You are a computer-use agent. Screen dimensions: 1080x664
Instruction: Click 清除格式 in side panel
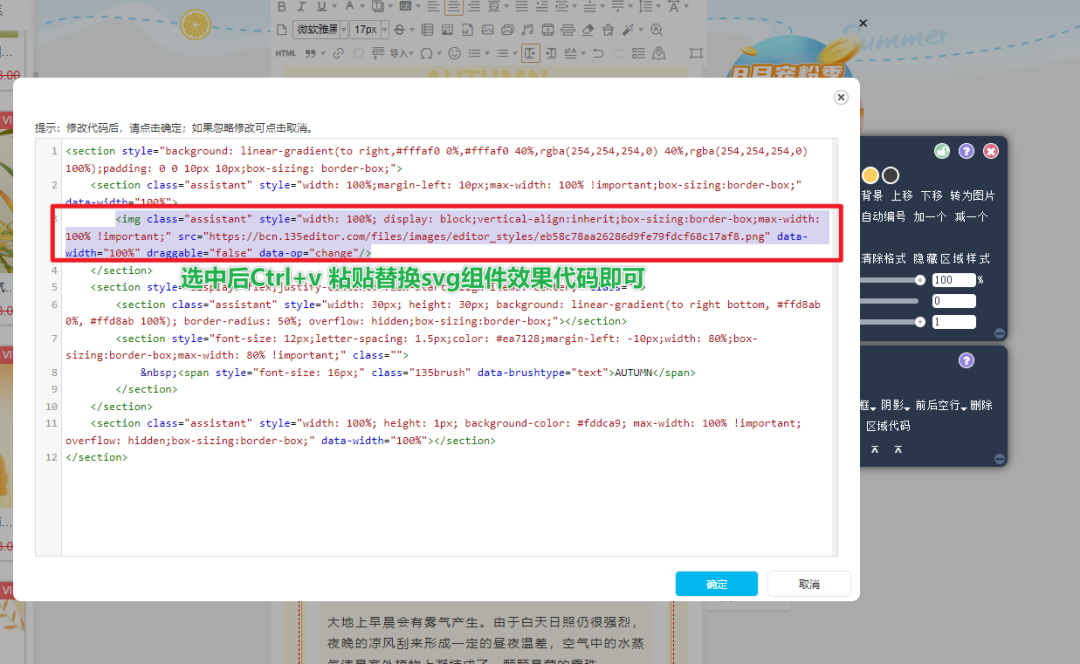[884, 258]
